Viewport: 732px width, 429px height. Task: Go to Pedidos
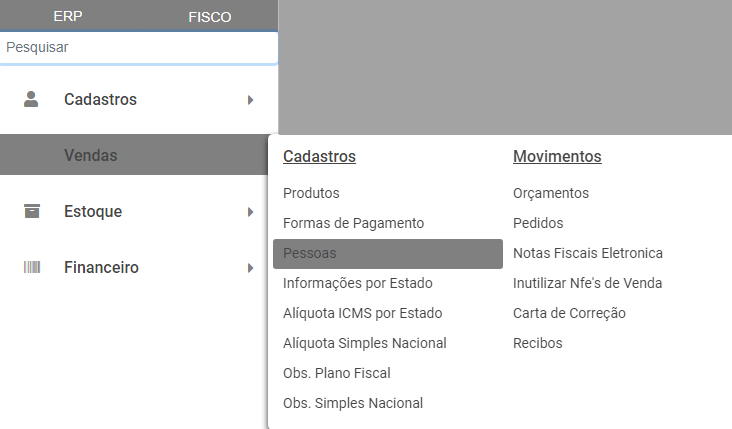tap(538, 223)
